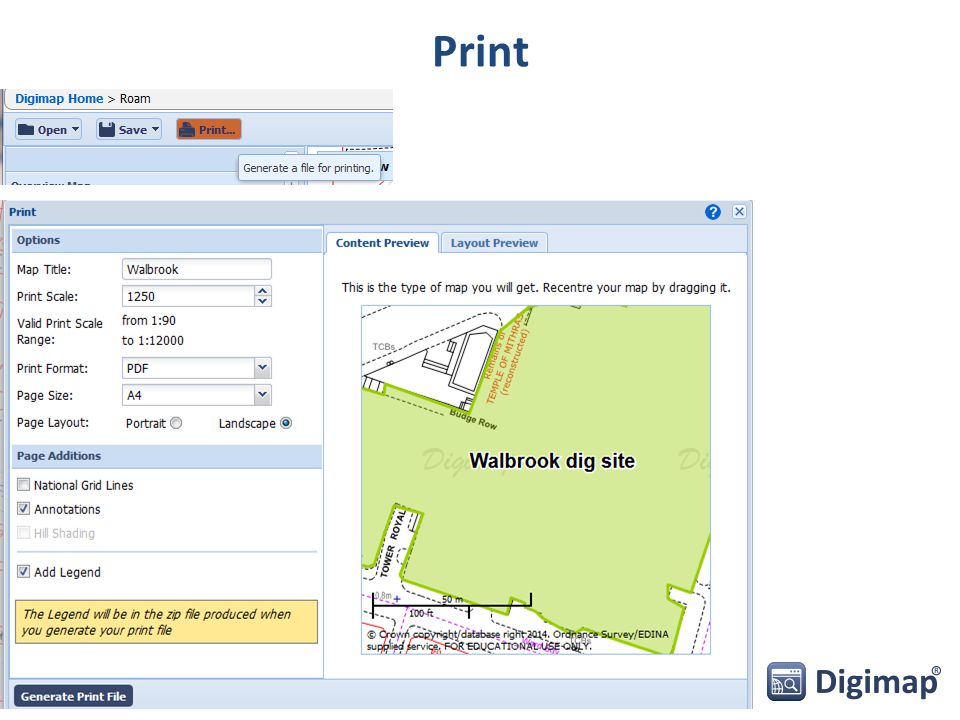
Task: Click the Page Additions section header
Action: (167, 456)
